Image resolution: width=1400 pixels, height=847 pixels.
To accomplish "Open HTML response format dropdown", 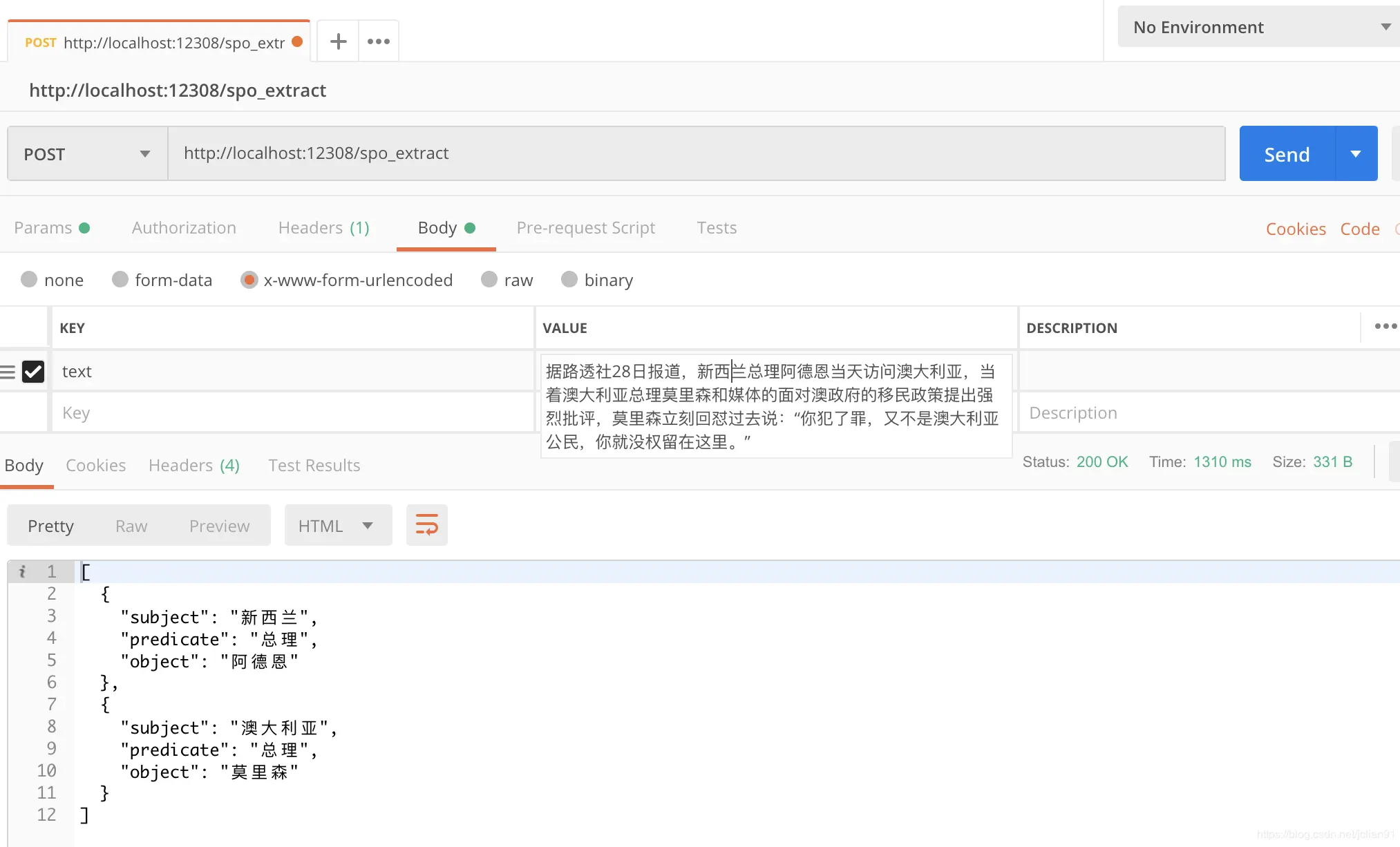I will (337, 526).
